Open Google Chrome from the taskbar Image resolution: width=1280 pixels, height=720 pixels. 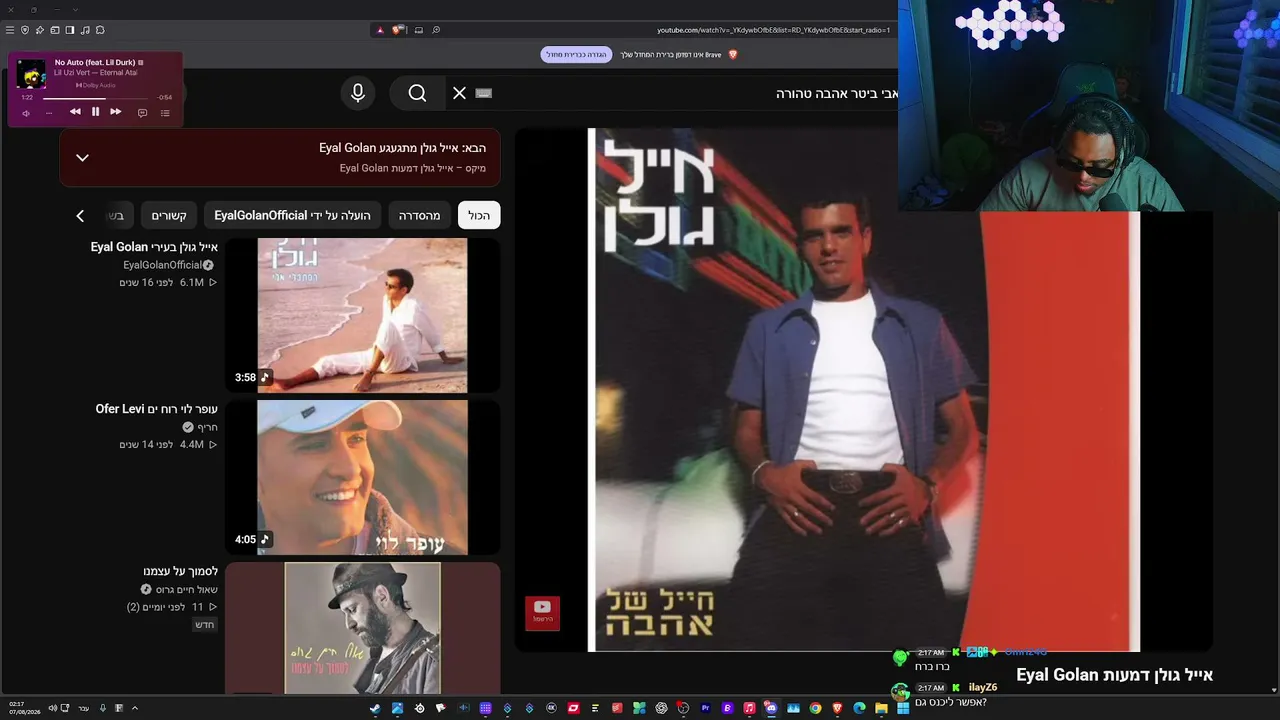pos(815,708)
